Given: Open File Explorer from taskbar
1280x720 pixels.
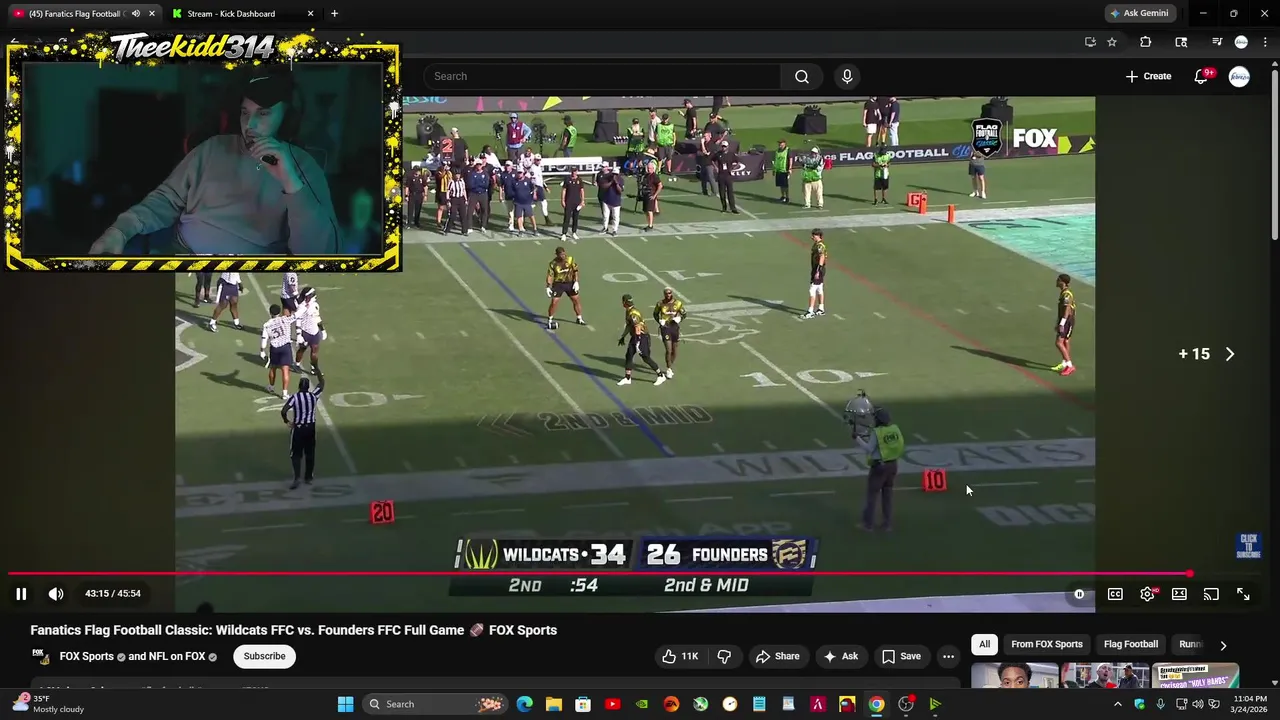Looking at the screenshot, I should [x=554, y=704].
